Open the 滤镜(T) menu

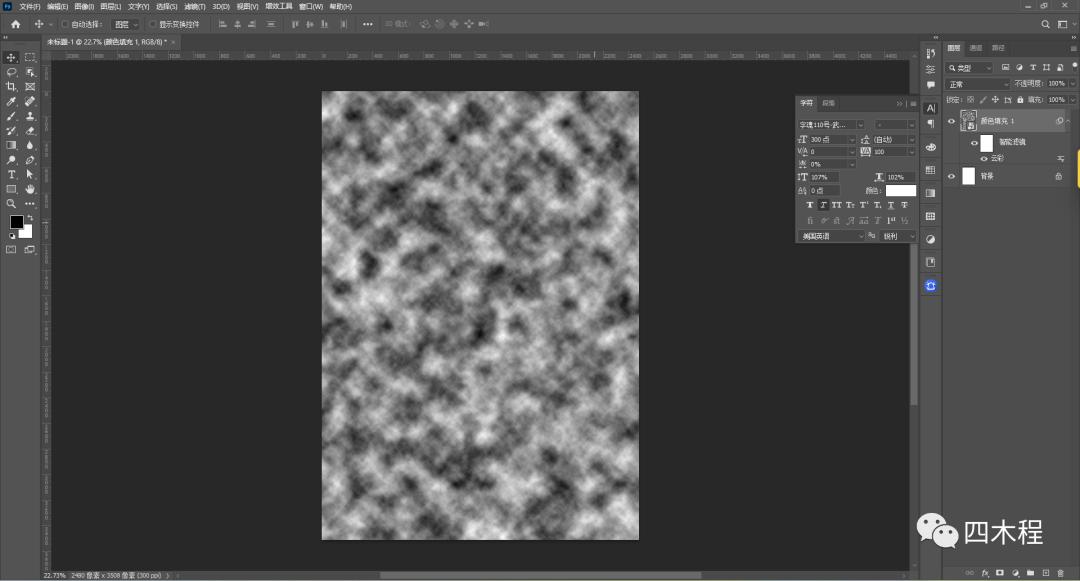(194, 6)
